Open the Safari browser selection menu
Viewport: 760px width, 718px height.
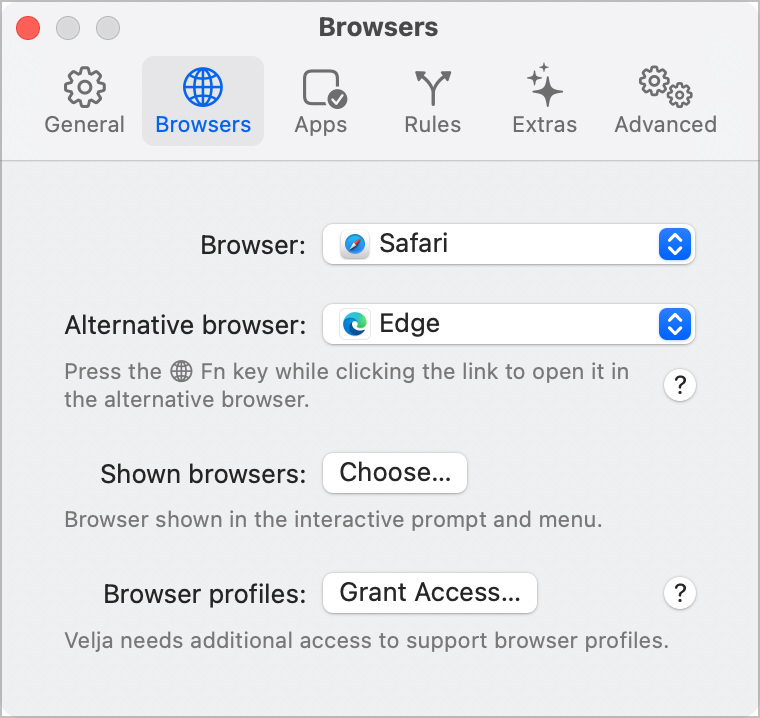pyautogui.click(x=500, y=244)
